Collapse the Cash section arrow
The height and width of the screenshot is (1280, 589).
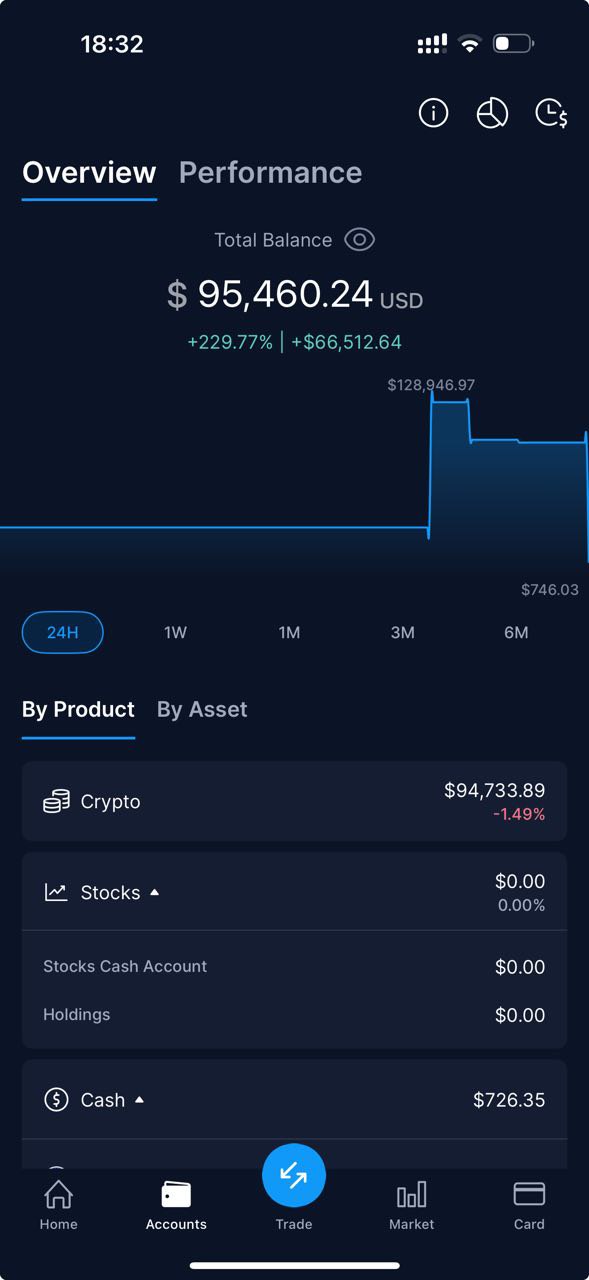[139, 1100]
